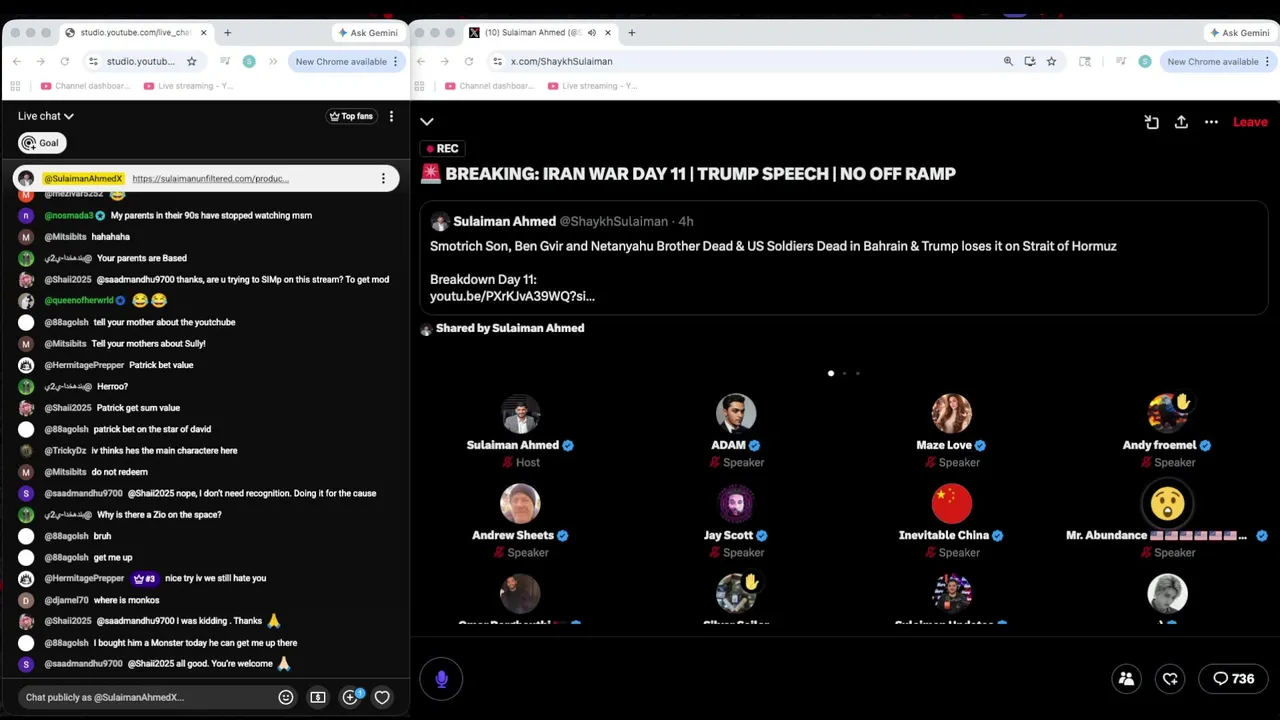Select the (10) Sulaiman Ahmed X tab
Viewport: 1280px width, 720px height.
click(540, 33)
